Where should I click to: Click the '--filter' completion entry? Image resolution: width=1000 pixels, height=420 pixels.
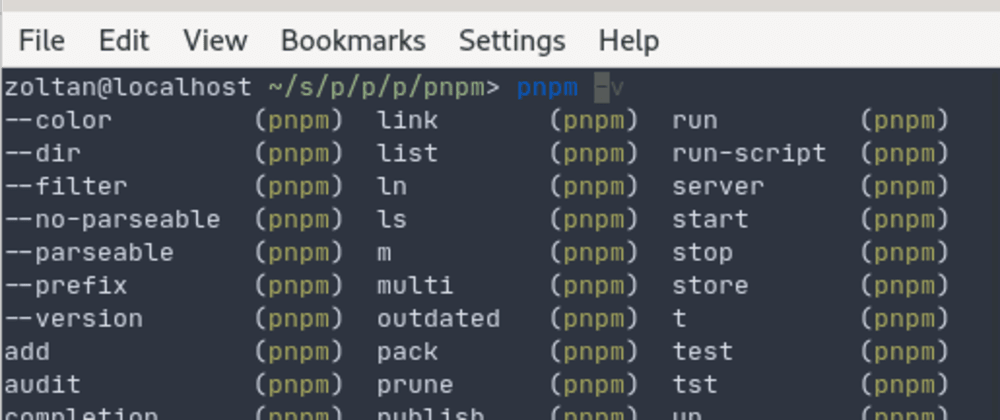tap(66, 187)
